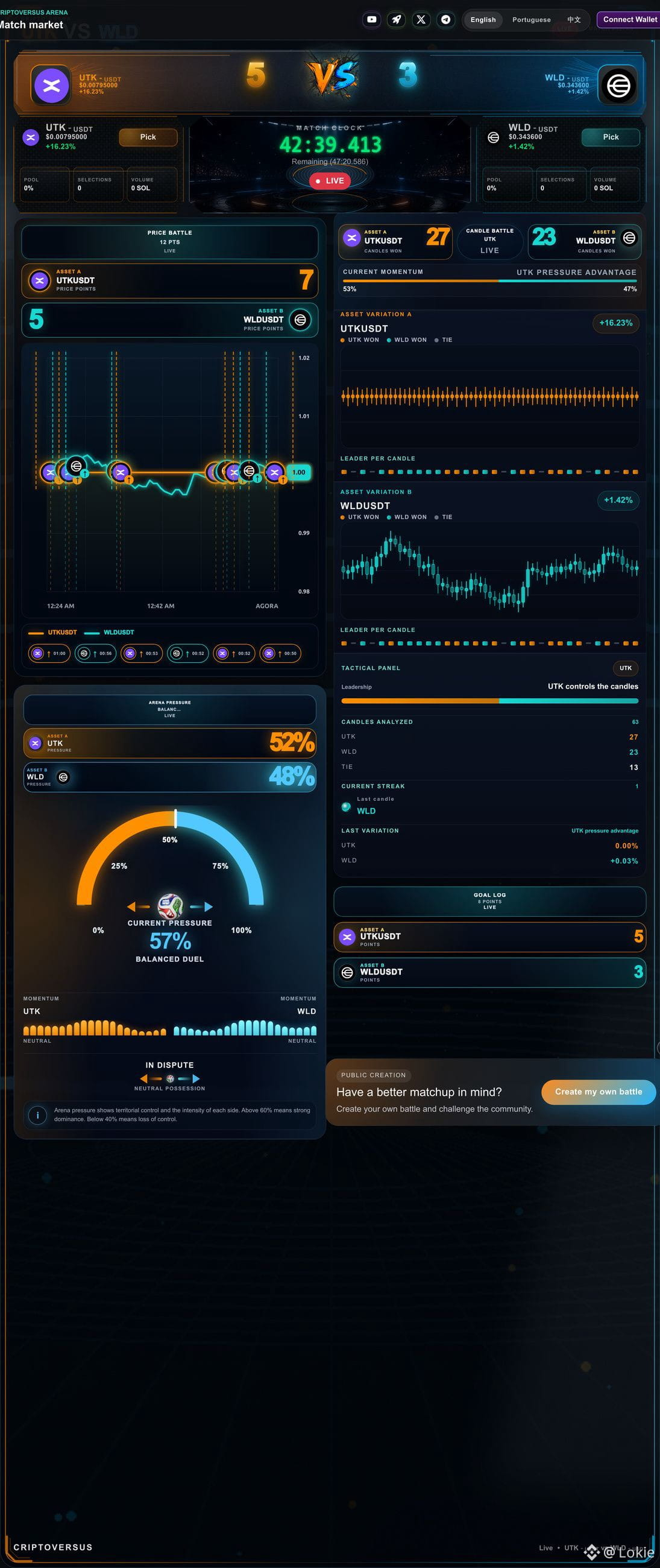This screenshot has width=660, height=1568.
Task: Switch language to Portuguese
Action: tap(531, 19)
